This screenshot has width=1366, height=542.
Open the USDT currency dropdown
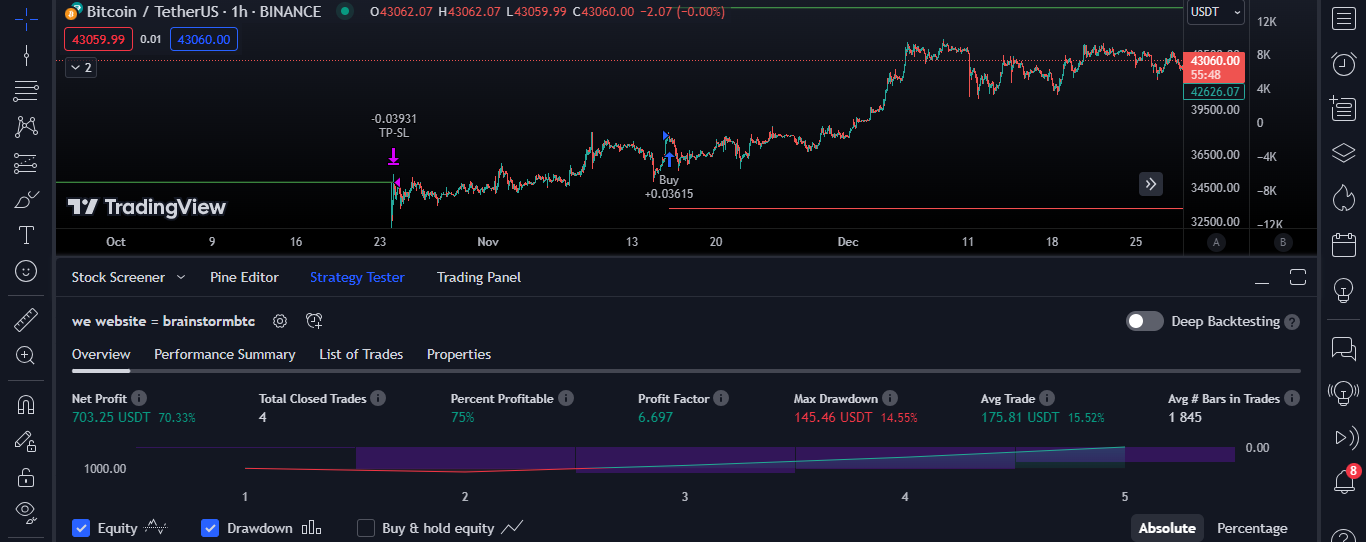(1216, 12)
